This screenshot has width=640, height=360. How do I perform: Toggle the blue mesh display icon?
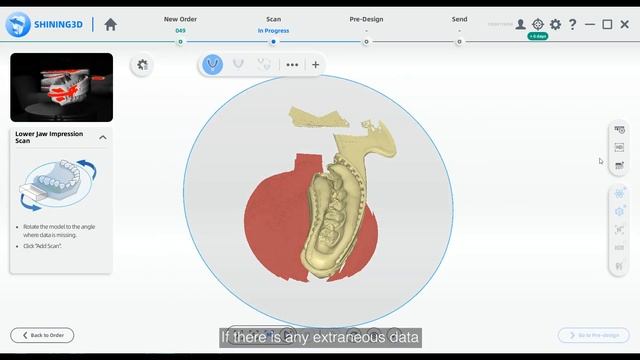619,193
